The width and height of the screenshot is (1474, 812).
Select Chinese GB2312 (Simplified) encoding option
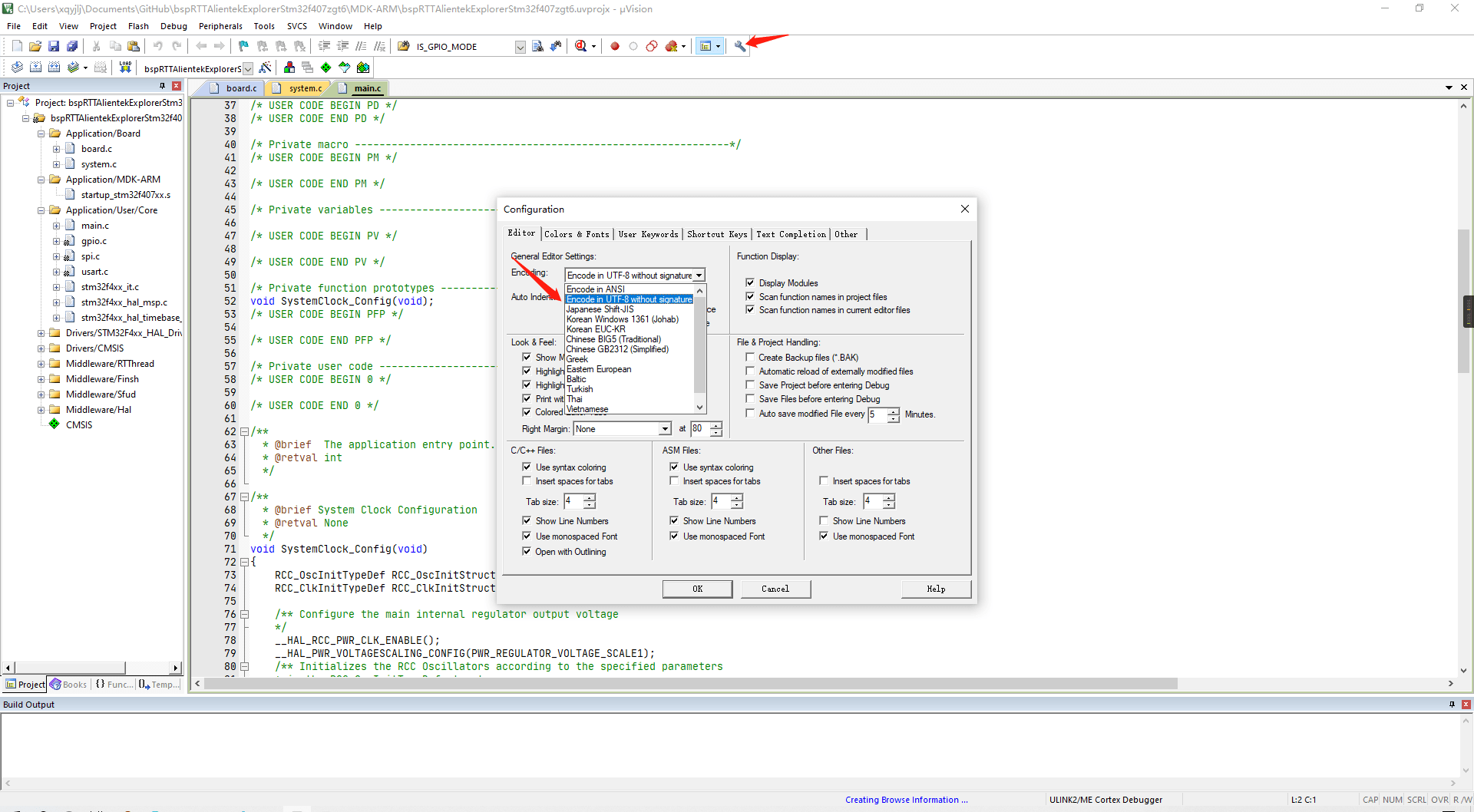point(617,349)
